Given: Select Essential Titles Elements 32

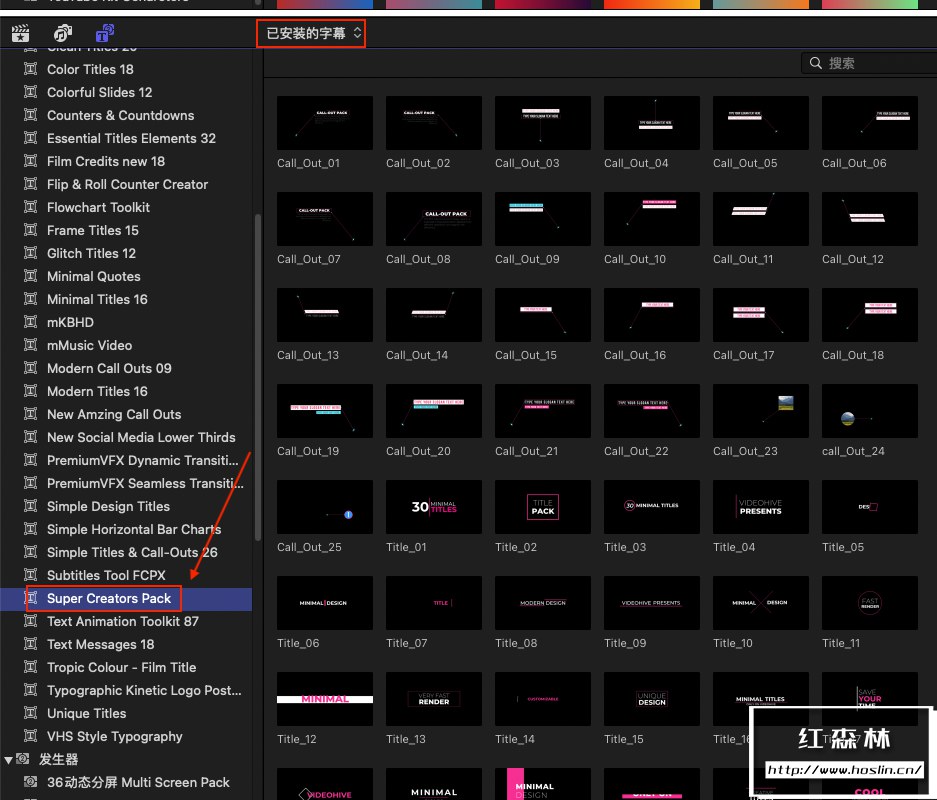Looking at the screenshot, I should pyautogui.click(x=131, y=139).
